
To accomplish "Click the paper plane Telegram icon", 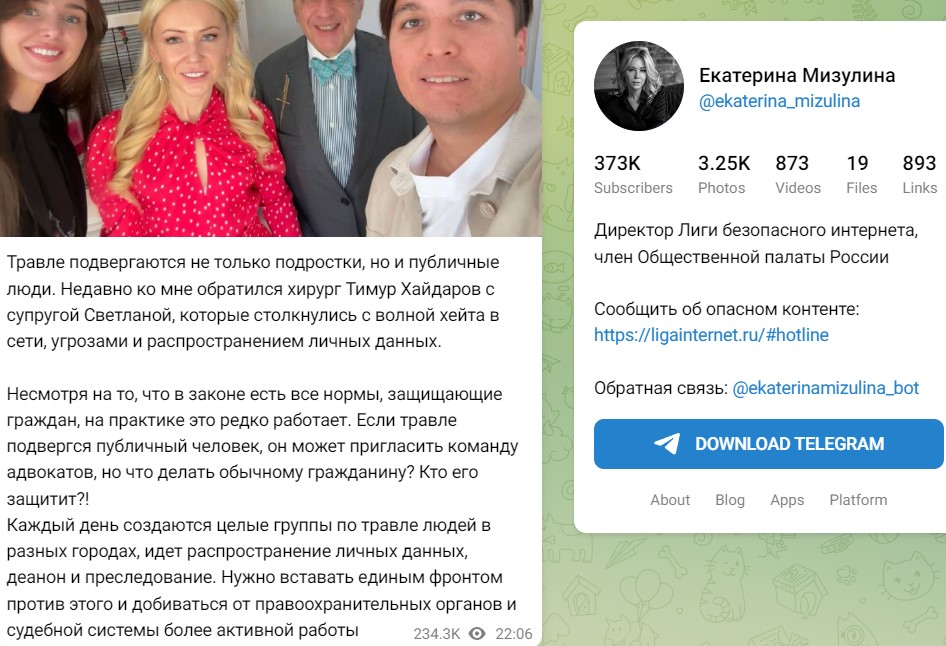I will click(667, 443).
